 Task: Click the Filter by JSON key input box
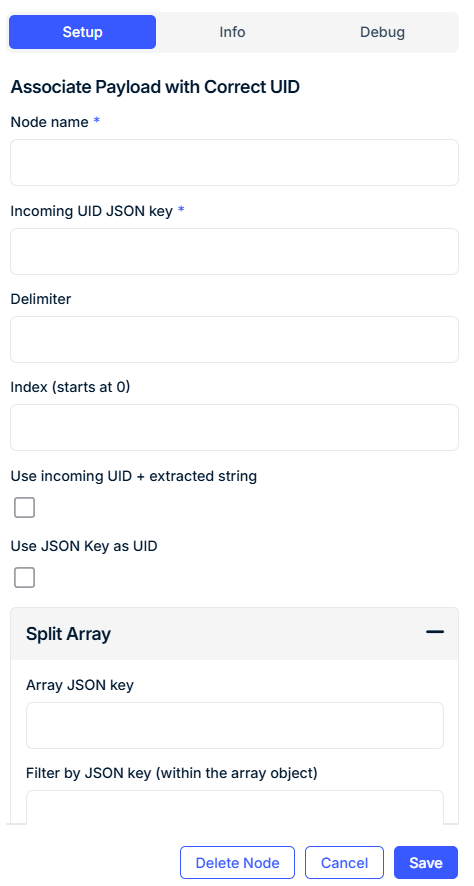tap(235, 807)
